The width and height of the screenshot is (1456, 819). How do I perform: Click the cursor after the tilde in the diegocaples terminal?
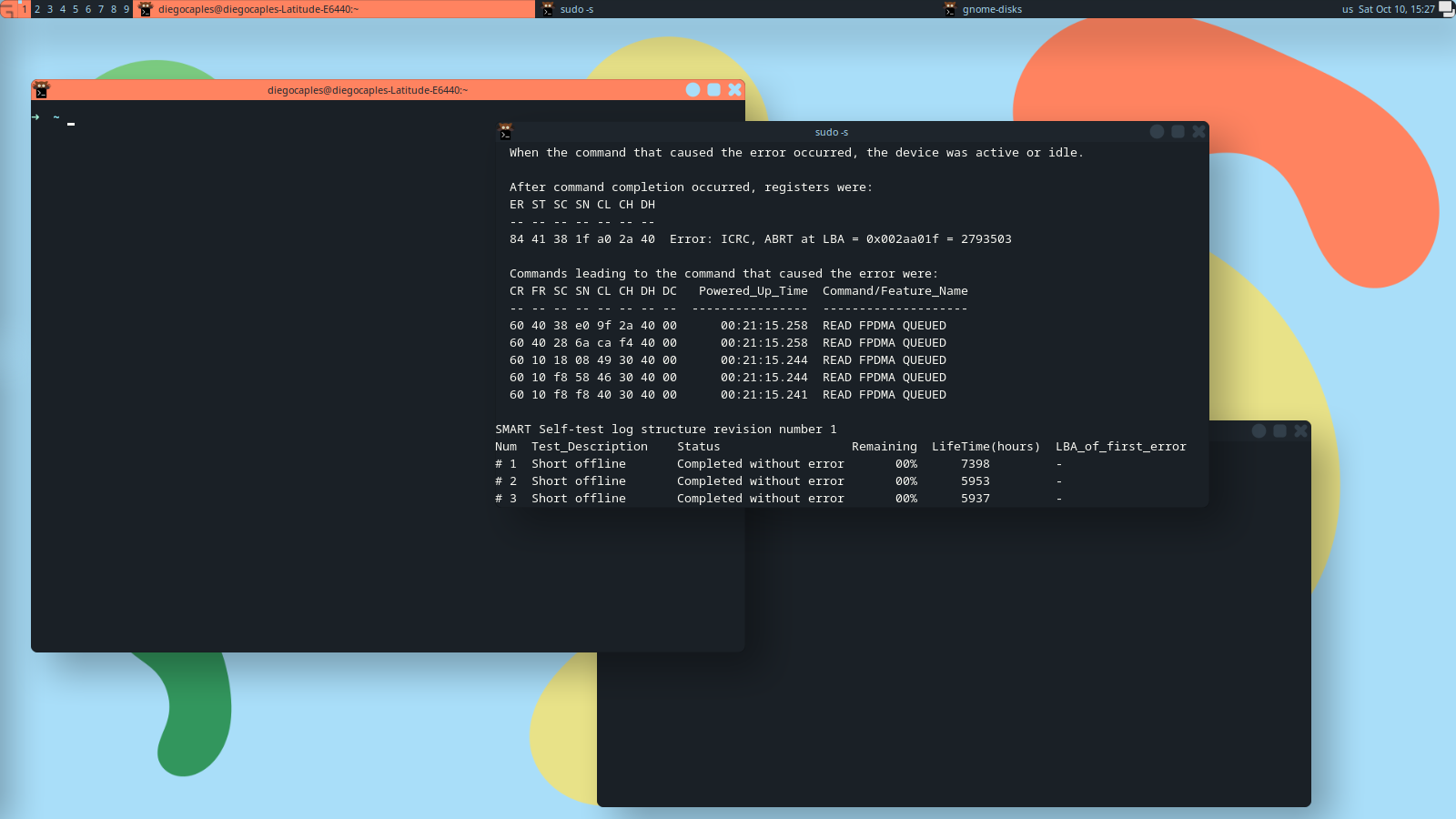point(71,124)
